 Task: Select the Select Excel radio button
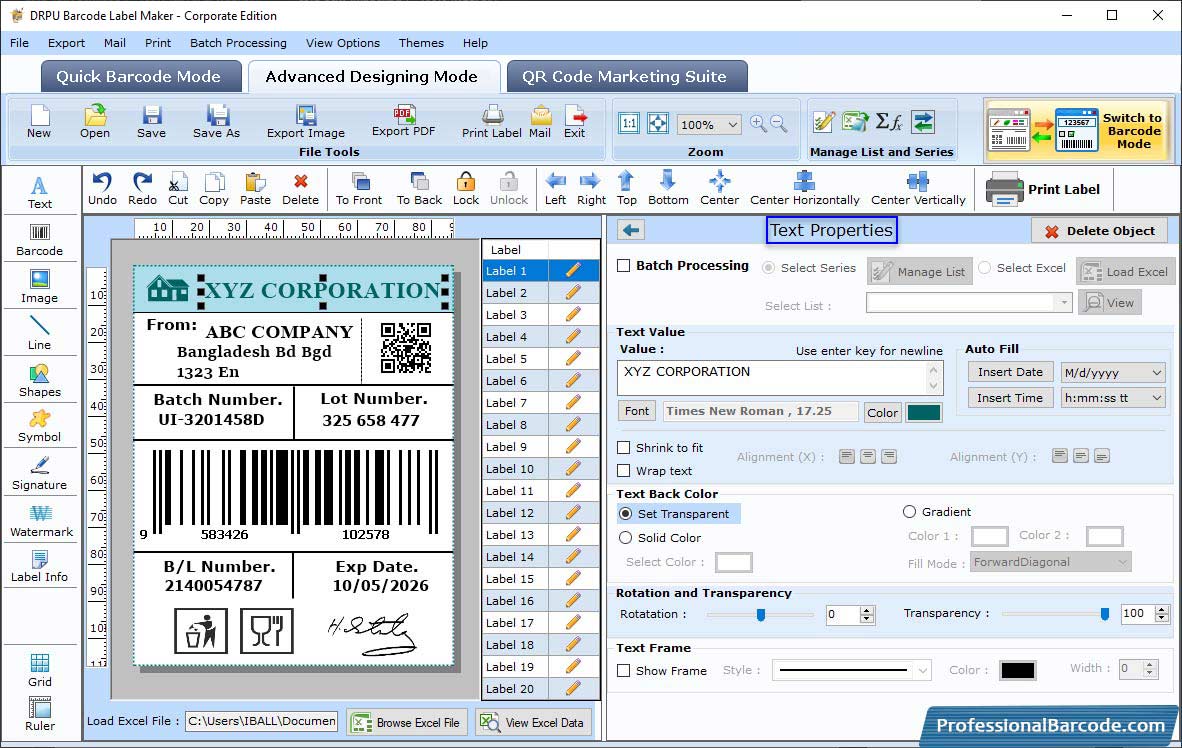point(984,268)
